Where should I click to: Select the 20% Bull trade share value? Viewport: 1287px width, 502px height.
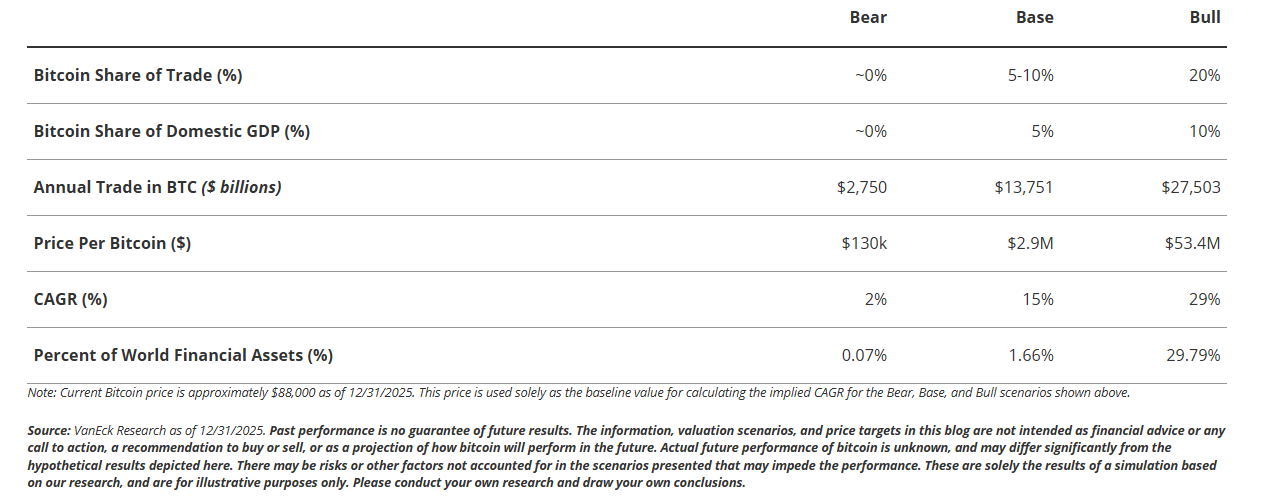click(x=1204, y=75)
